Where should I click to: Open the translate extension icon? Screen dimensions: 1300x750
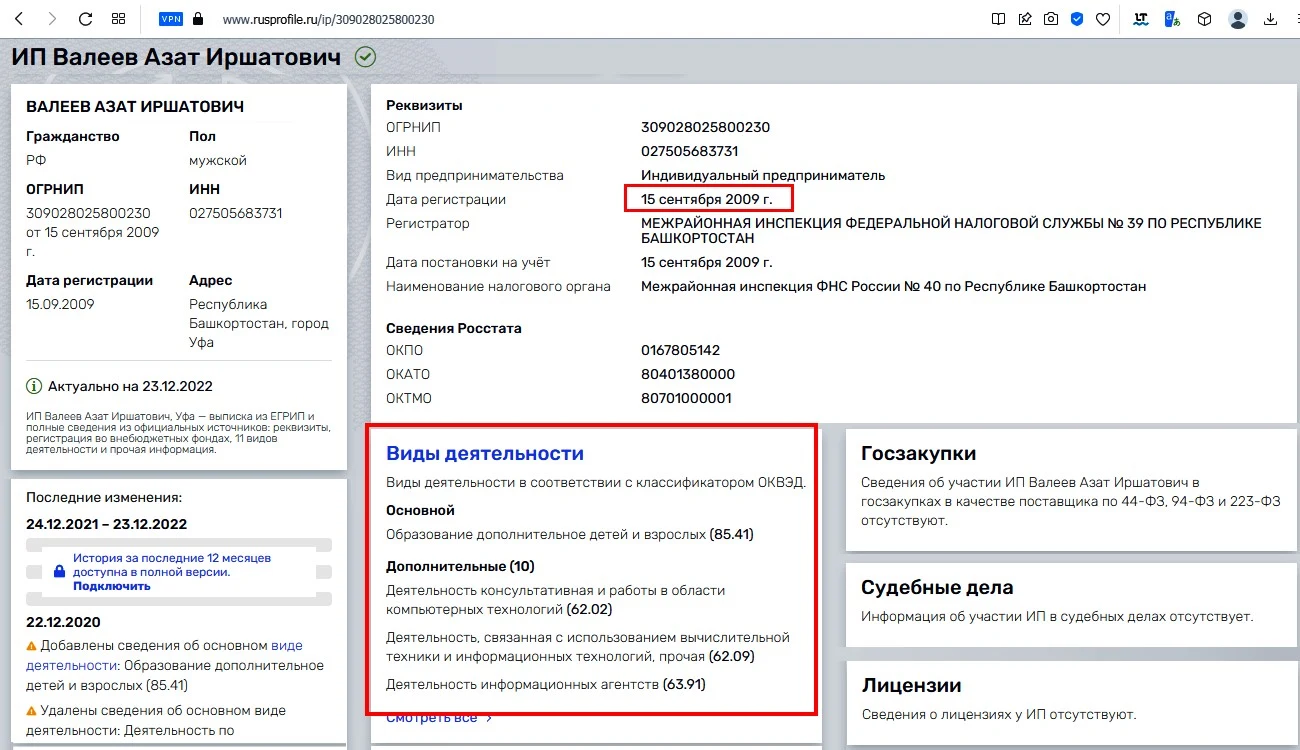(1172, 19)
